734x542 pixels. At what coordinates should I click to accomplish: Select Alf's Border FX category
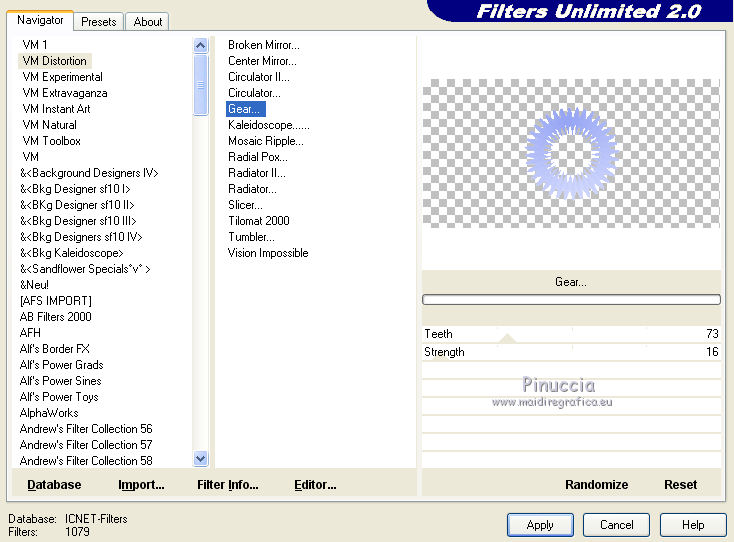pos(54,349)
